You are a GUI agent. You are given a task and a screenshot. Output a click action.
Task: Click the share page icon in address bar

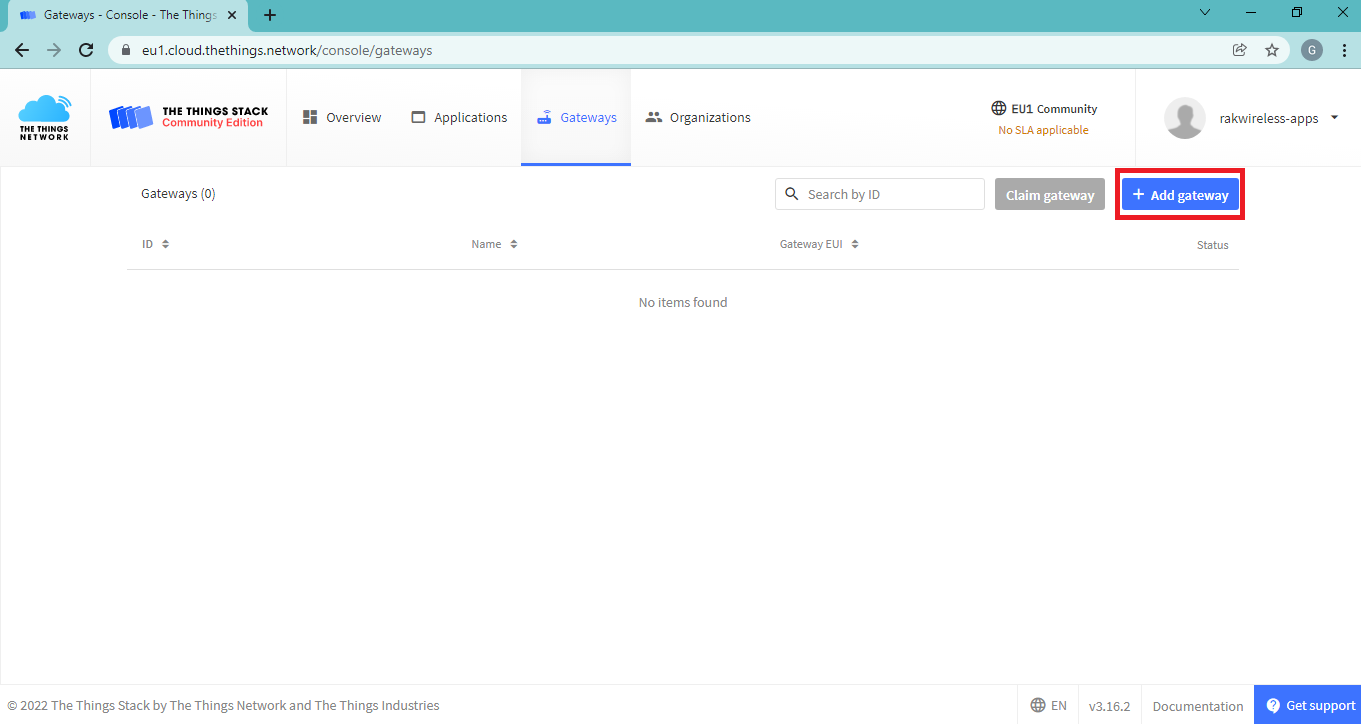(1239, 50)
